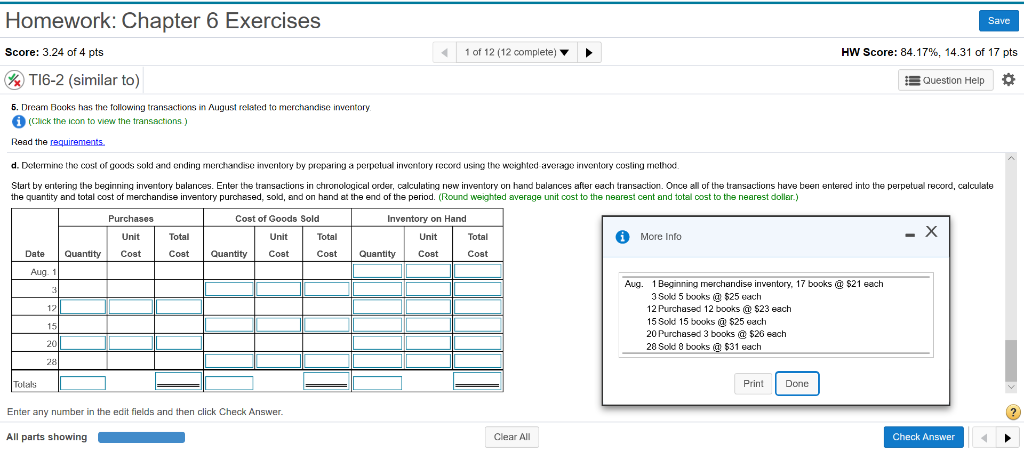Click '28 Sold 8 books @ $31 each' line
The width and height of the screenshot is (1024, 452).
(x=703, y=347)
